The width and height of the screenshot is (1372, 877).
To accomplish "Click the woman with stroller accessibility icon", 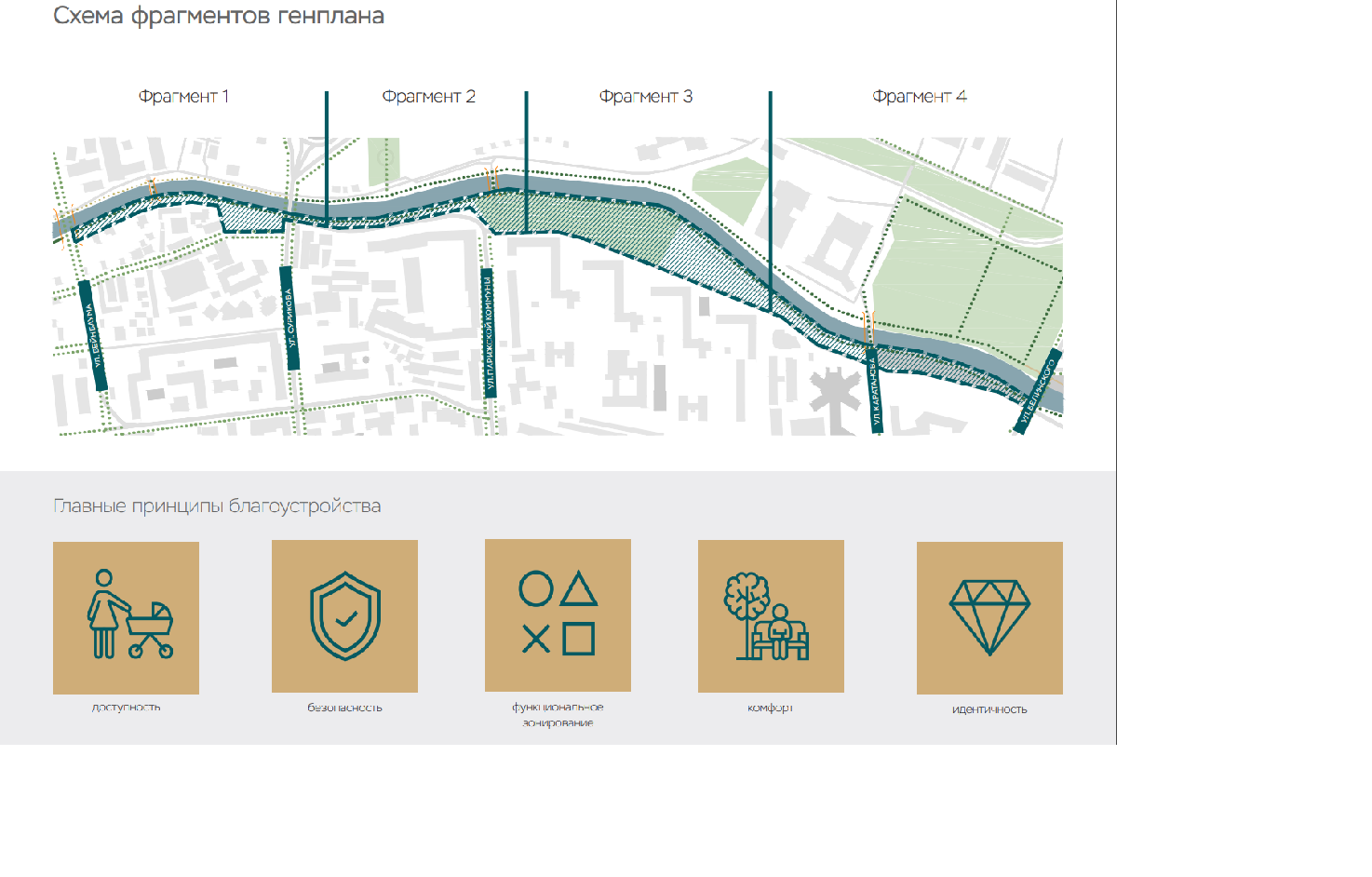I will point(127,616).
